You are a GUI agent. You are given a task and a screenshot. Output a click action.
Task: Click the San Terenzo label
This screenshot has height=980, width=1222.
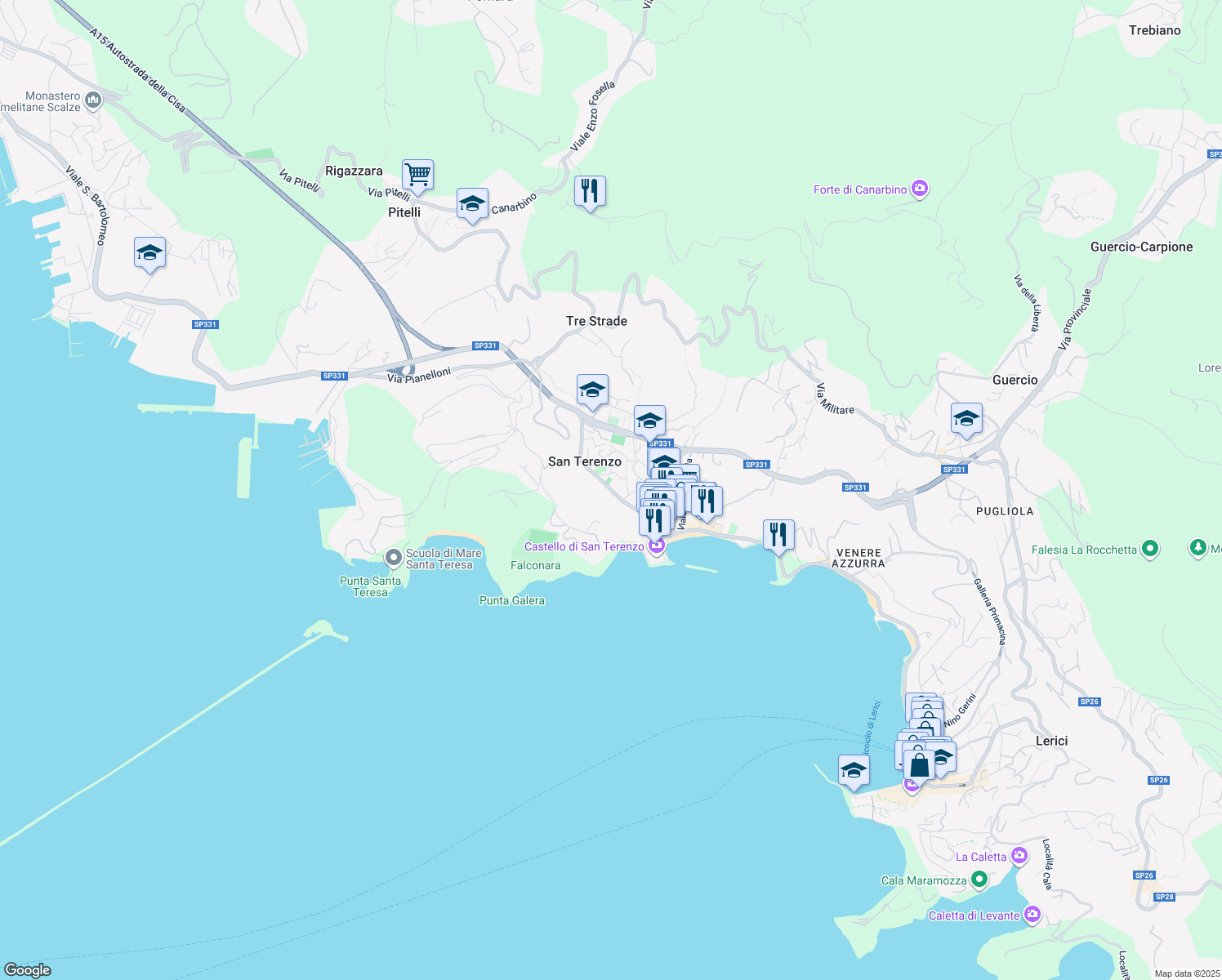(x=585, y=461)
